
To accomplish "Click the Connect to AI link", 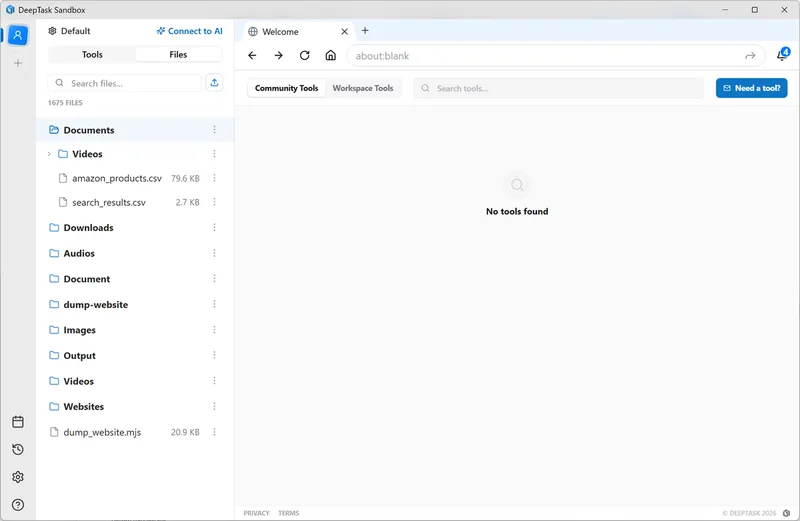I will [190, 31].
